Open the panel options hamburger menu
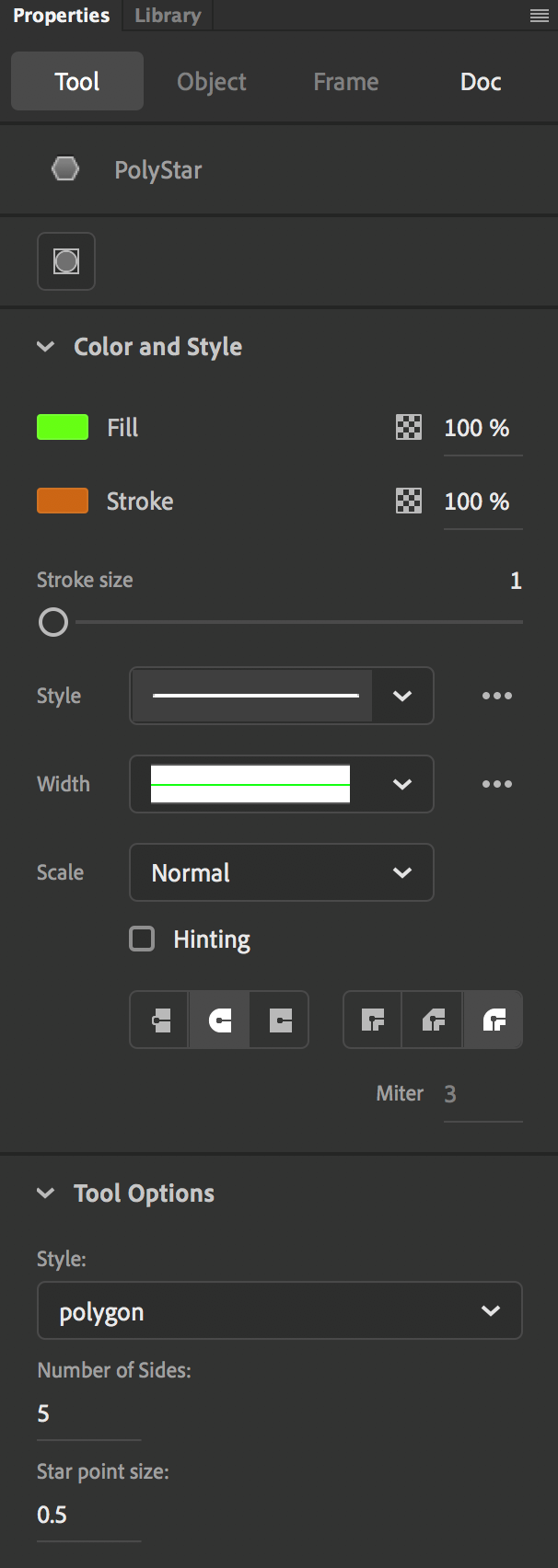This screenshot has height=1568, width=558. click(x=540, y=17)
